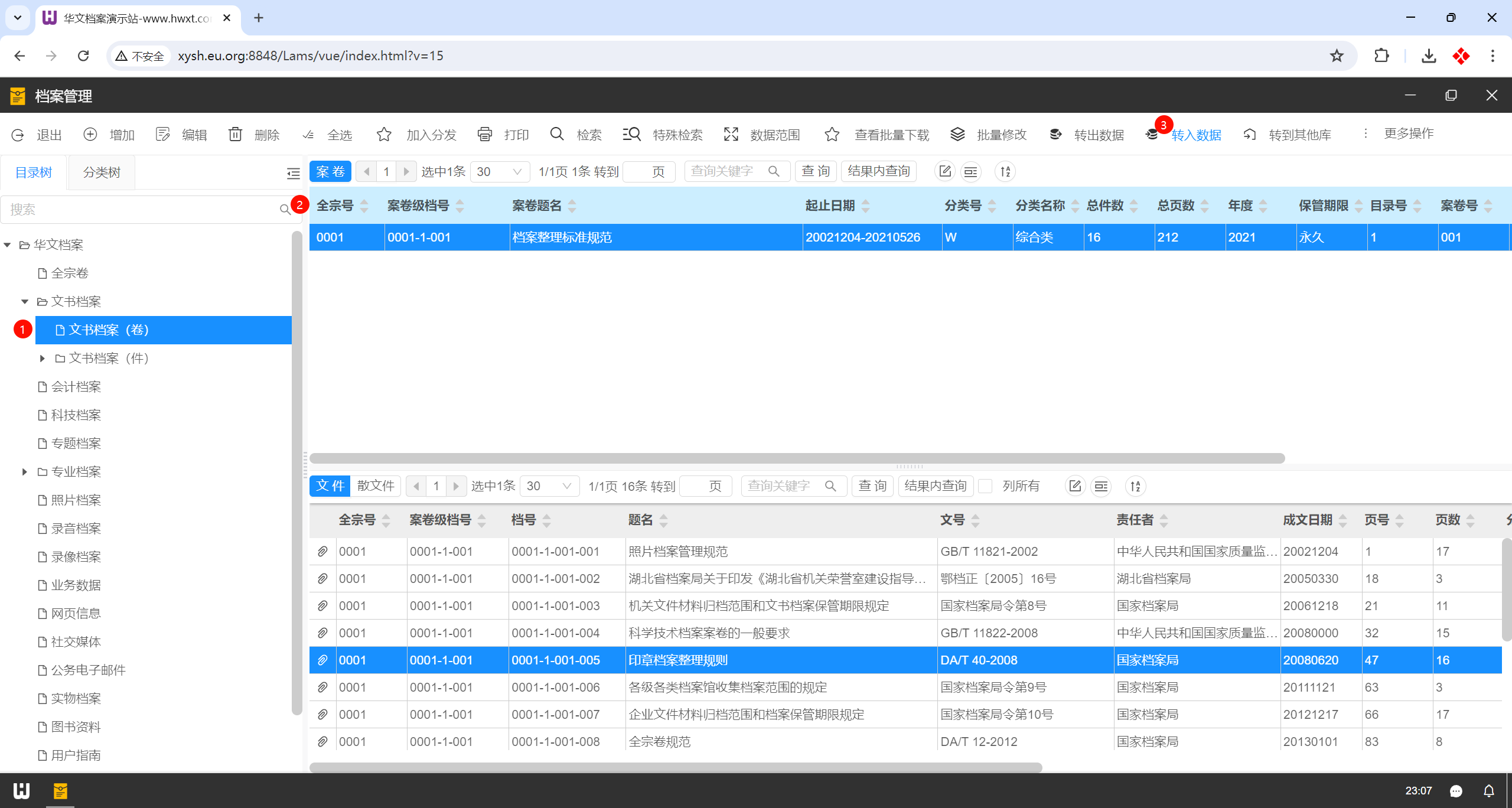The height and width of the screenshot is (808, 1512).
Task: Click the sort icon in 案卷 toolbar
Action: [1005, 171]
